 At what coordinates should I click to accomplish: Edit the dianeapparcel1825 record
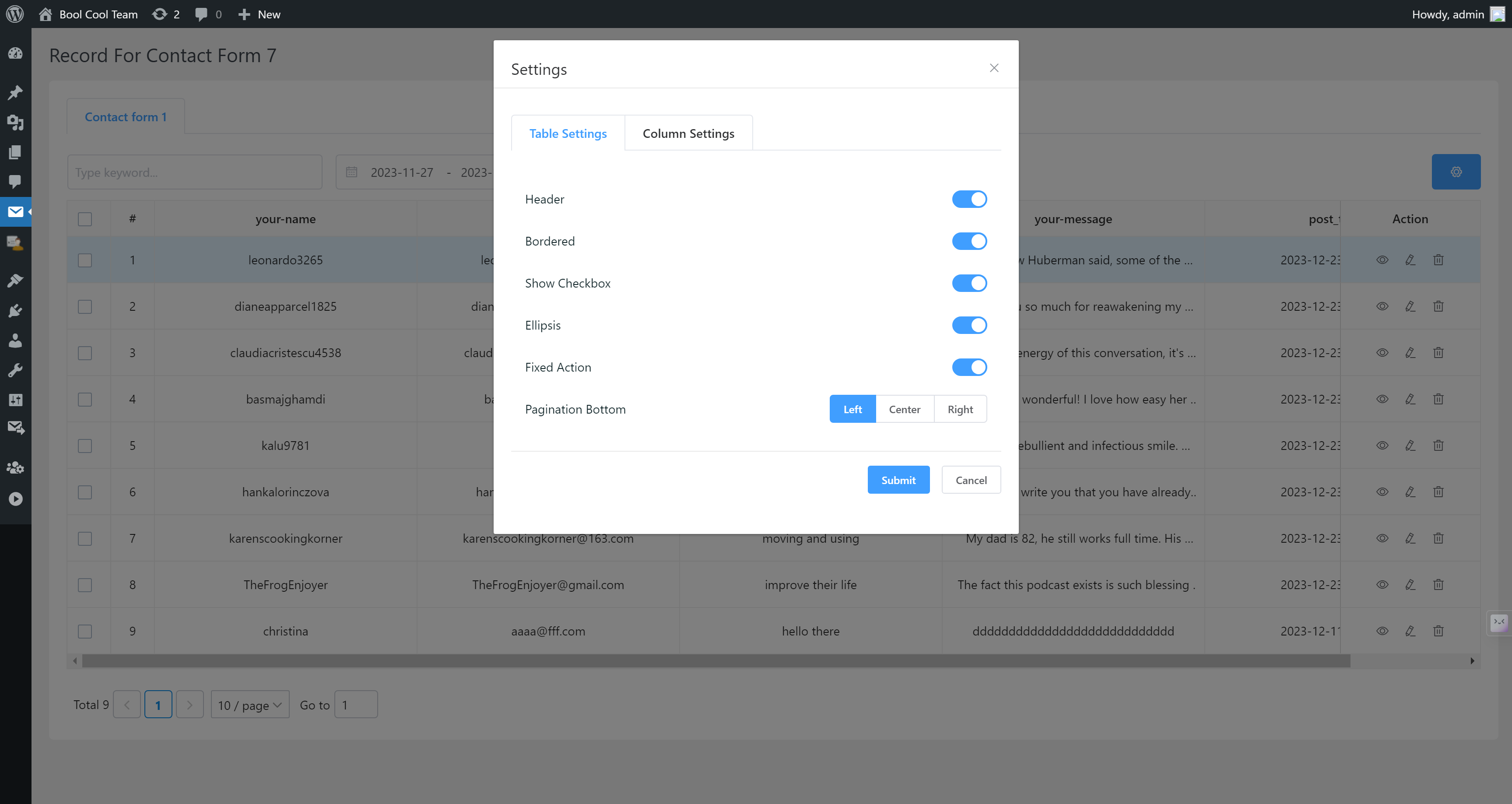[1410, 306]
